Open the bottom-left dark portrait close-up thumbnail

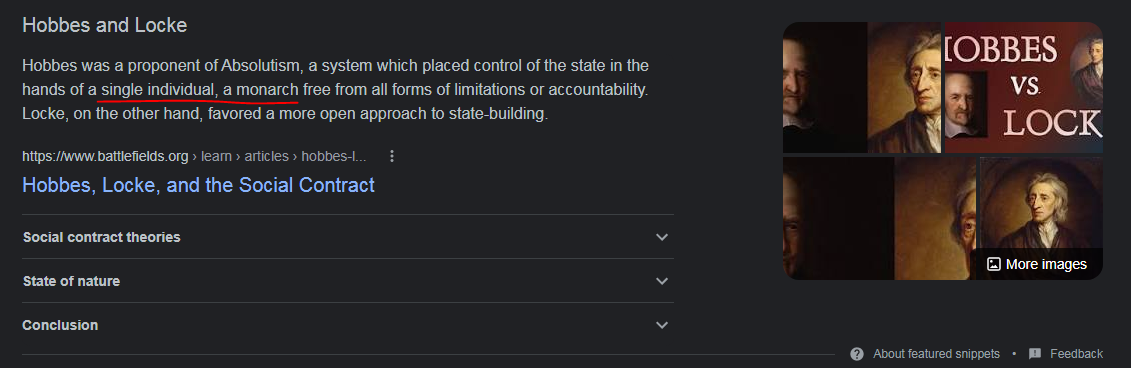point(838,219)
